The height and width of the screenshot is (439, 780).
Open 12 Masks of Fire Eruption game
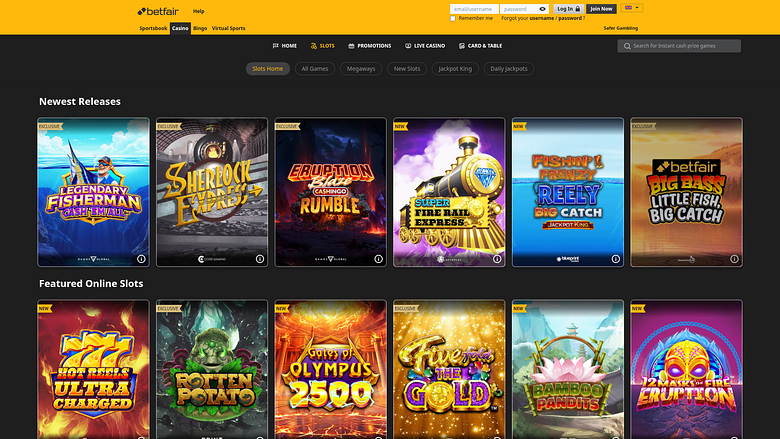click(686, 369)
